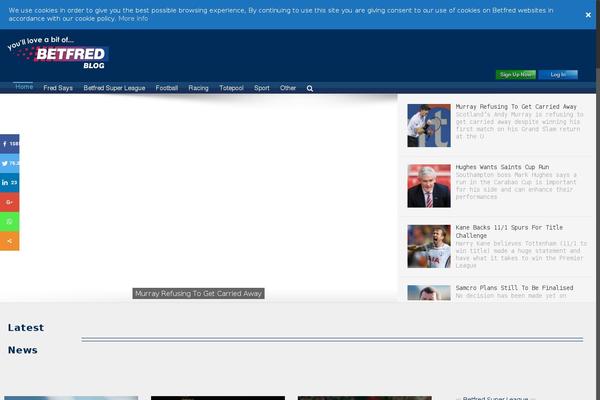This screenshot has width=600, height=400.
Task: Click the Mark Hughes article thumbnail
Action: click(429, 186)
